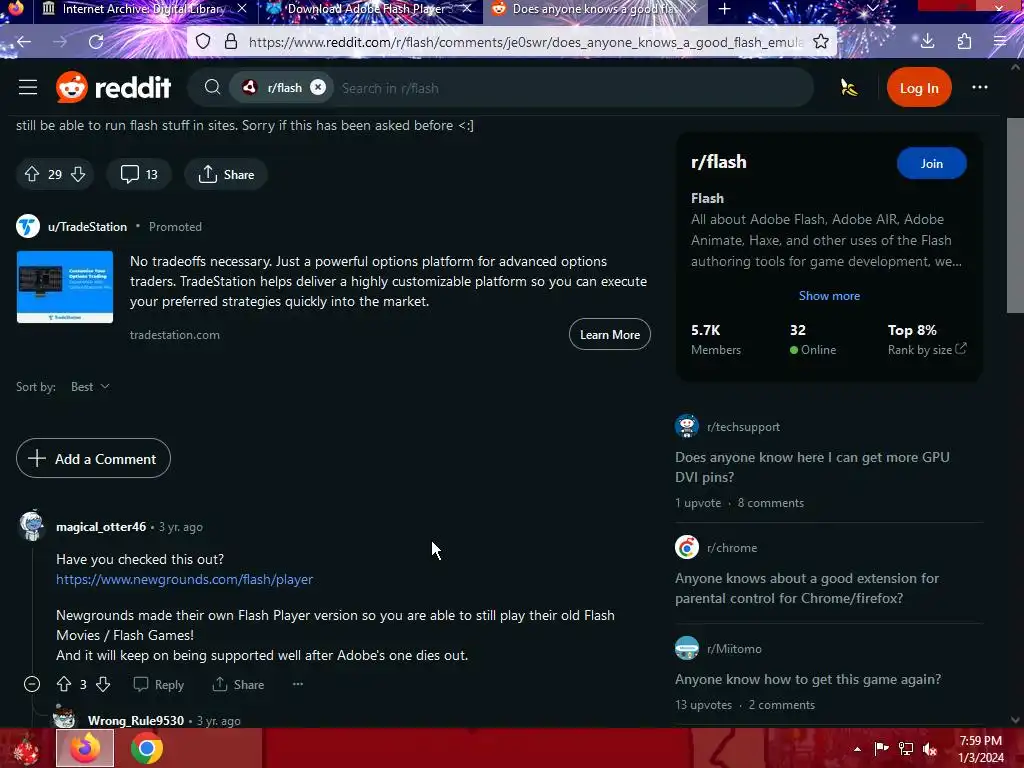The width and height of the screenshot is (1024, 768).
Task: Downvote the post with 29 votes
Action: (78, 174)
